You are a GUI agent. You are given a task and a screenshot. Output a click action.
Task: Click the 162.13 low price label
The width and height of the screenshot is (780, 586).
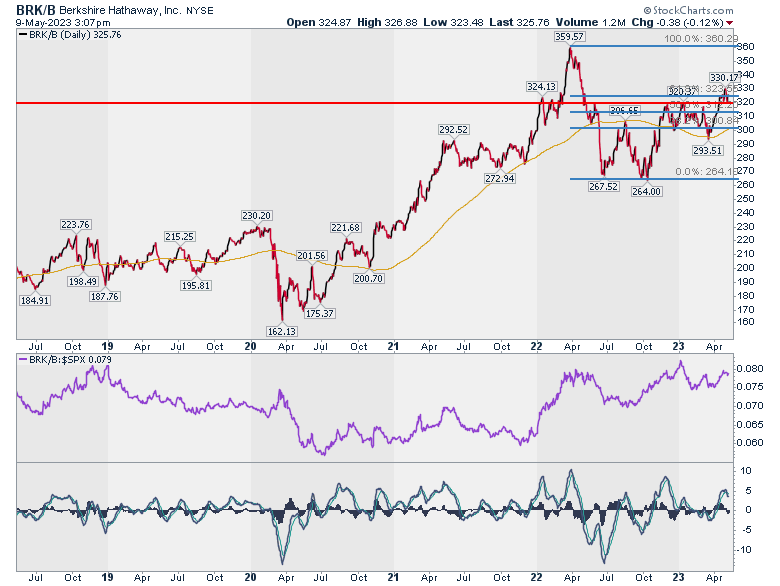[282, 331]
